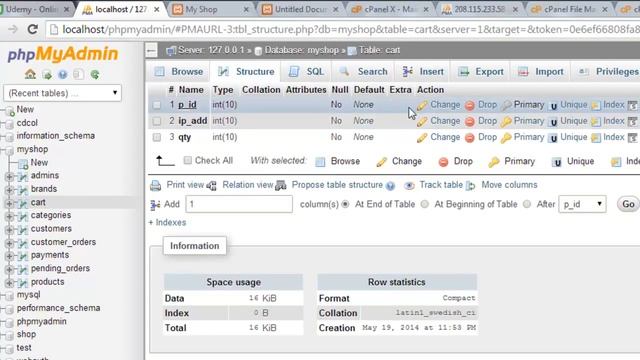Expand the Indexes link
The image size is (640, 360).
tap(167, 222)
